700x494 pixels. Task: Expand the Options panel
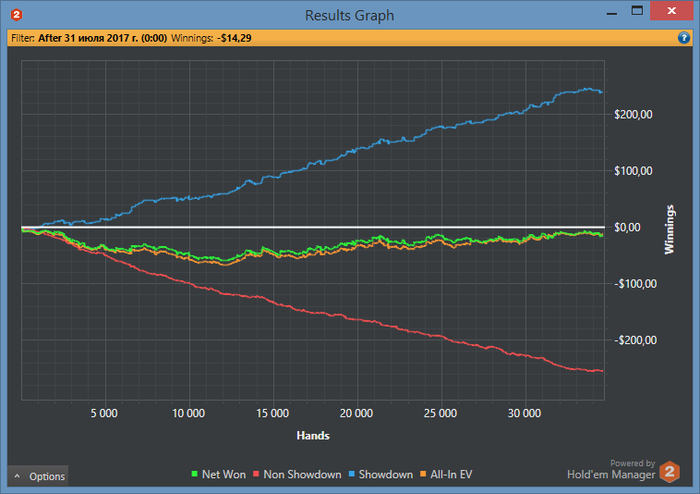38,476
